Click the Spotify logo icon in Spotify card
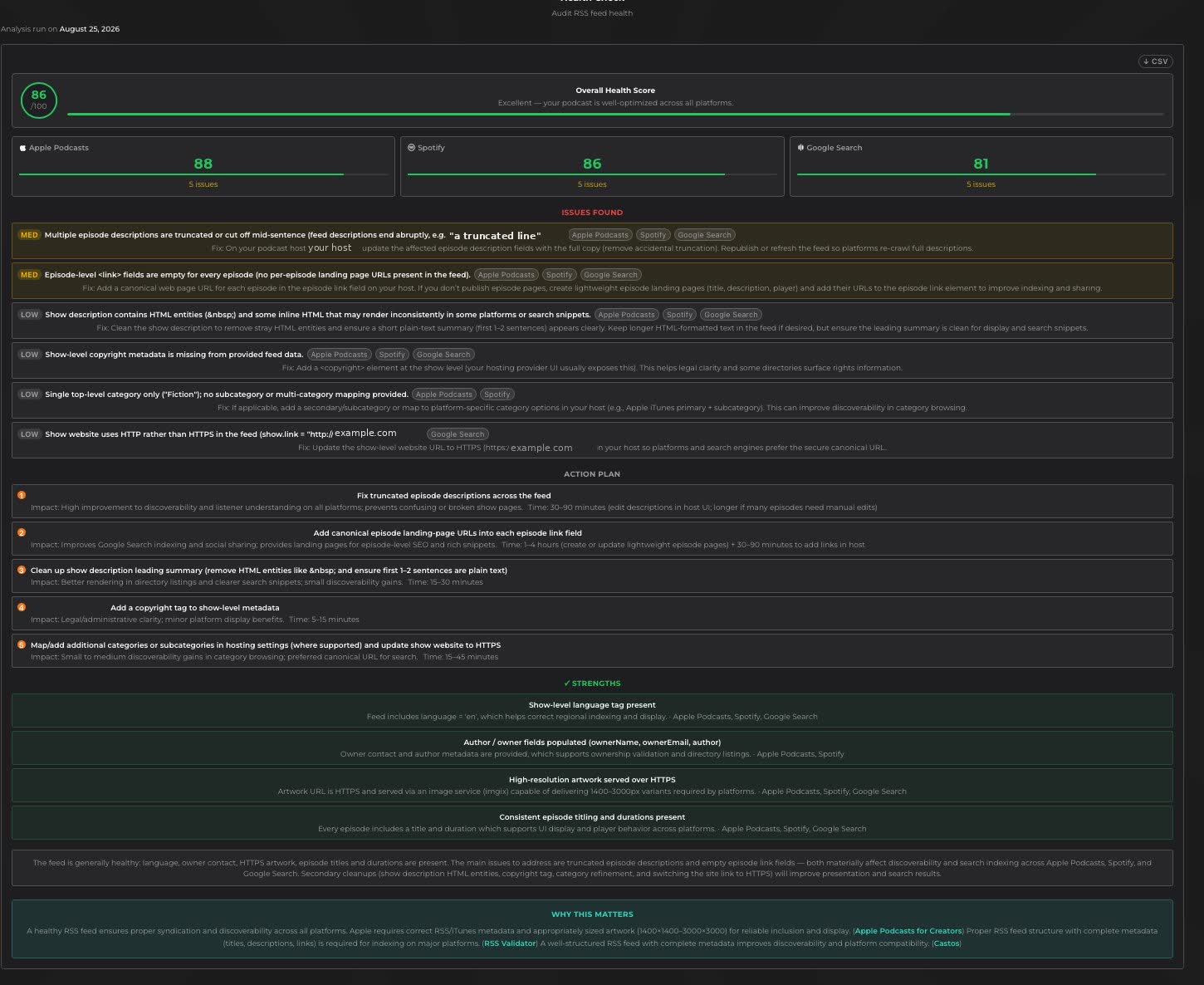 click(411, 147)
